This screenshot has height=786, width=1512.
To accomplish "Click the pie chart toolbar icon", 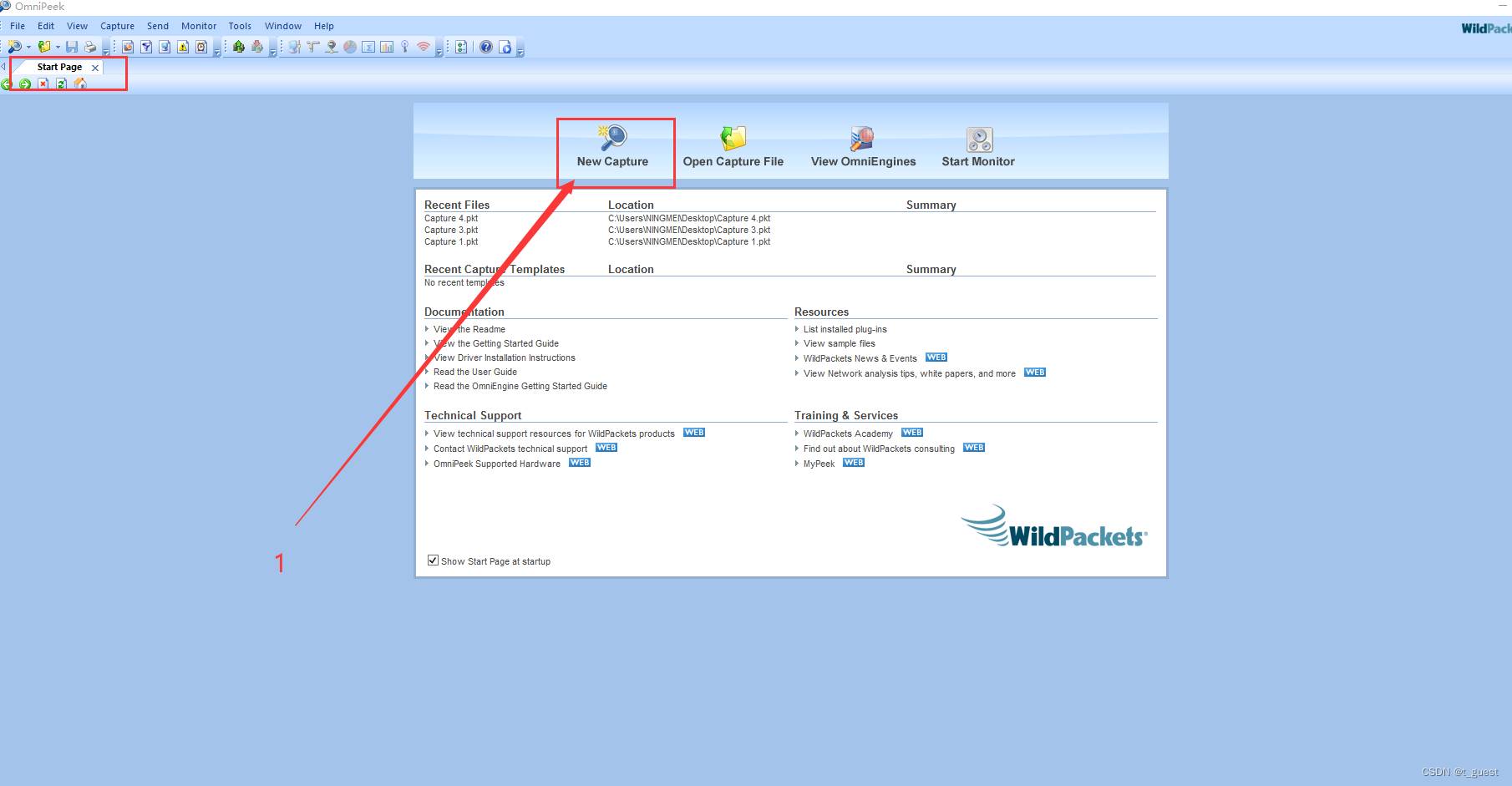I will (350, 47).
